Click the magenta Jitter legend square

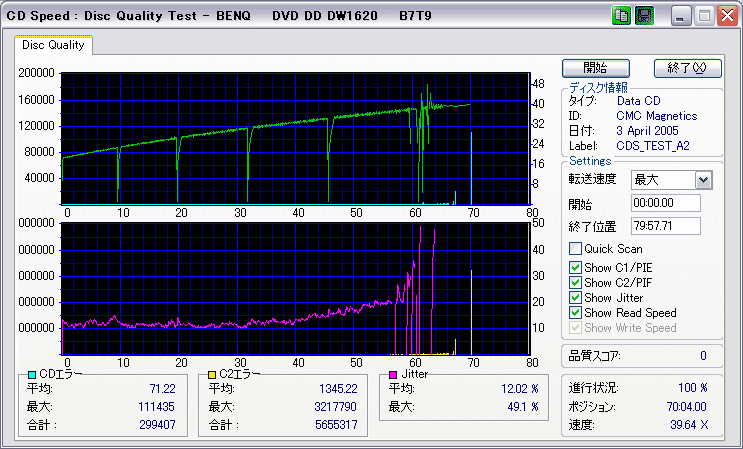[393, 375]
